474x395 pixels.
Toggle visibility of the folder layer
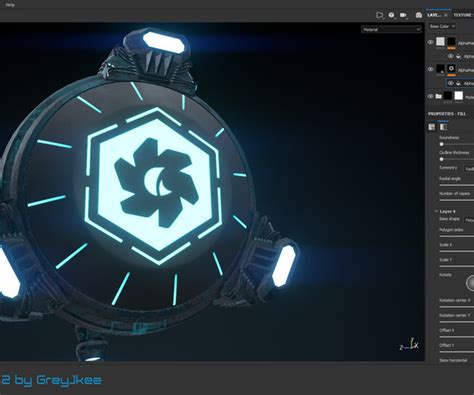pos(430,96)
